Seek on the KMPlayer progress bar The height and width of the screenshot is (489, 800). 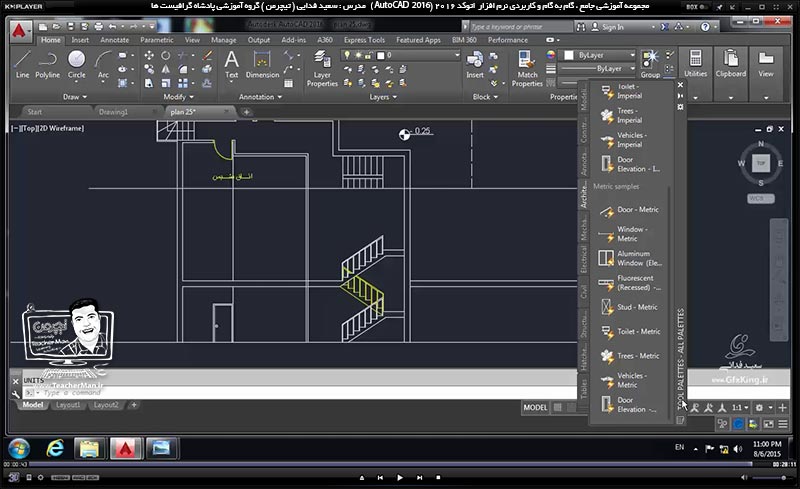(x=390, y=464)
